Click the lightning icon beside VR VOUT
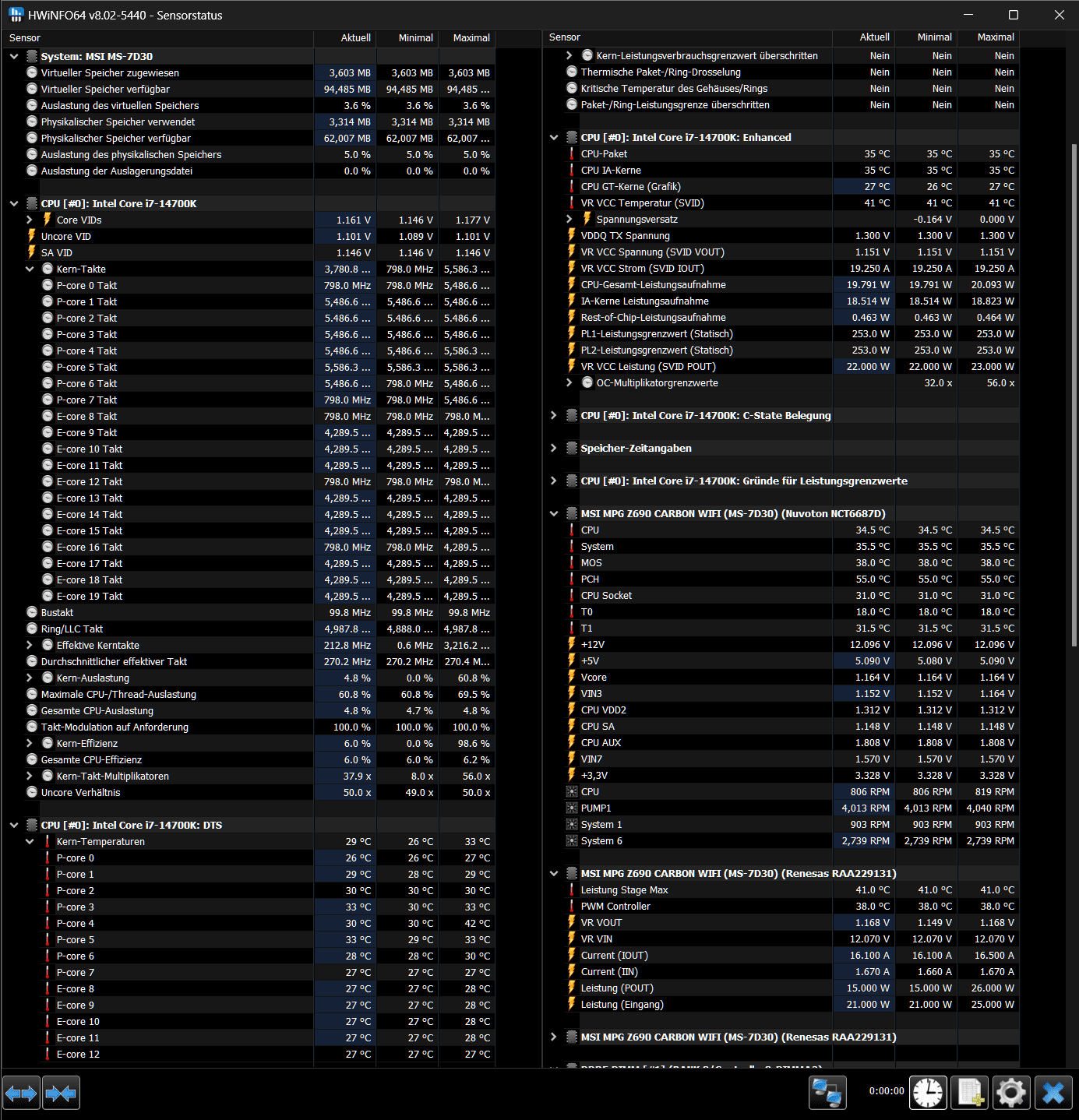 572,922
